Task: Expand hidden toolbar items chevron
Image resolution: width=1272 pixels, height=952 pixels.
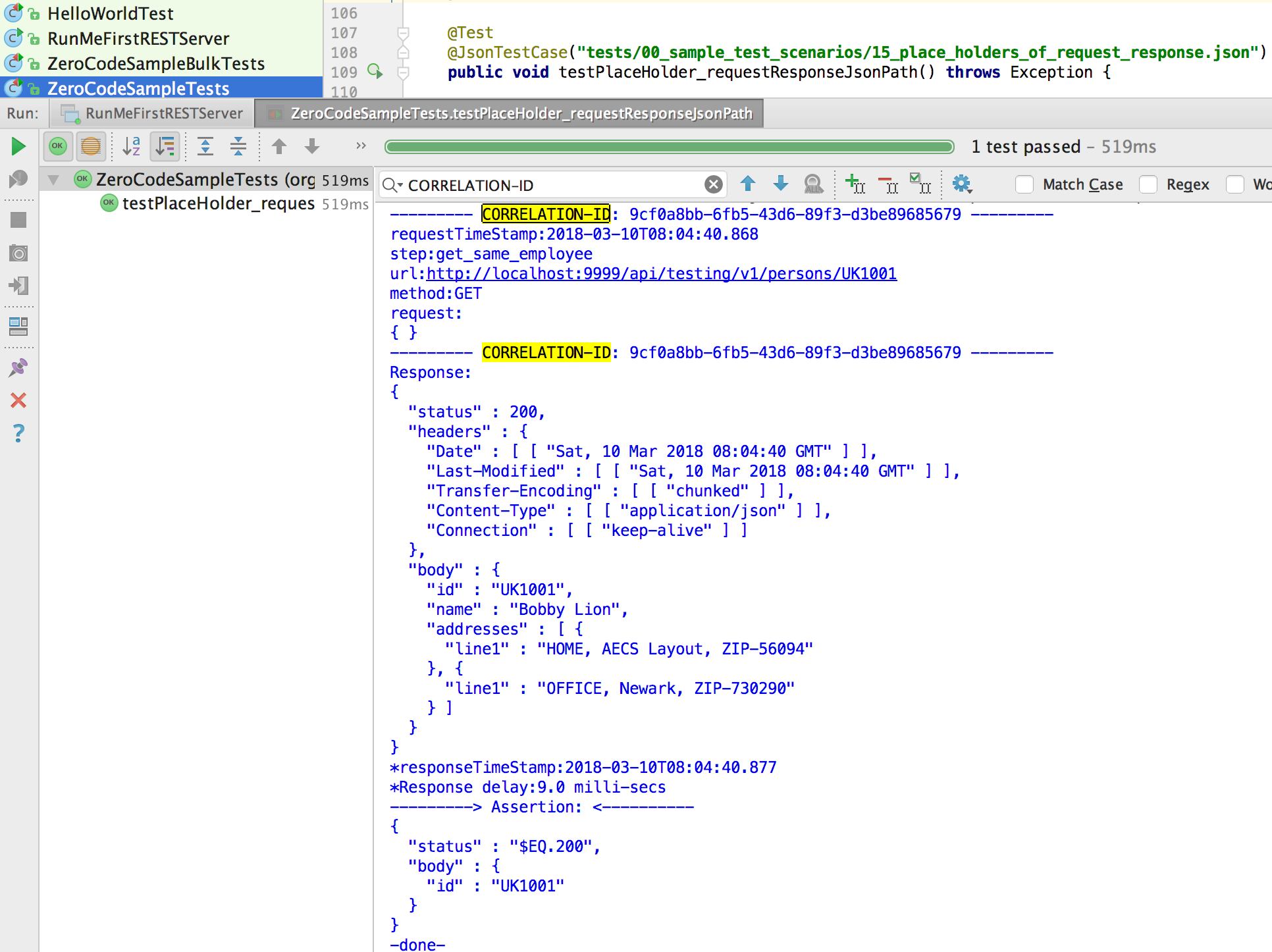Action: point(360,146)
